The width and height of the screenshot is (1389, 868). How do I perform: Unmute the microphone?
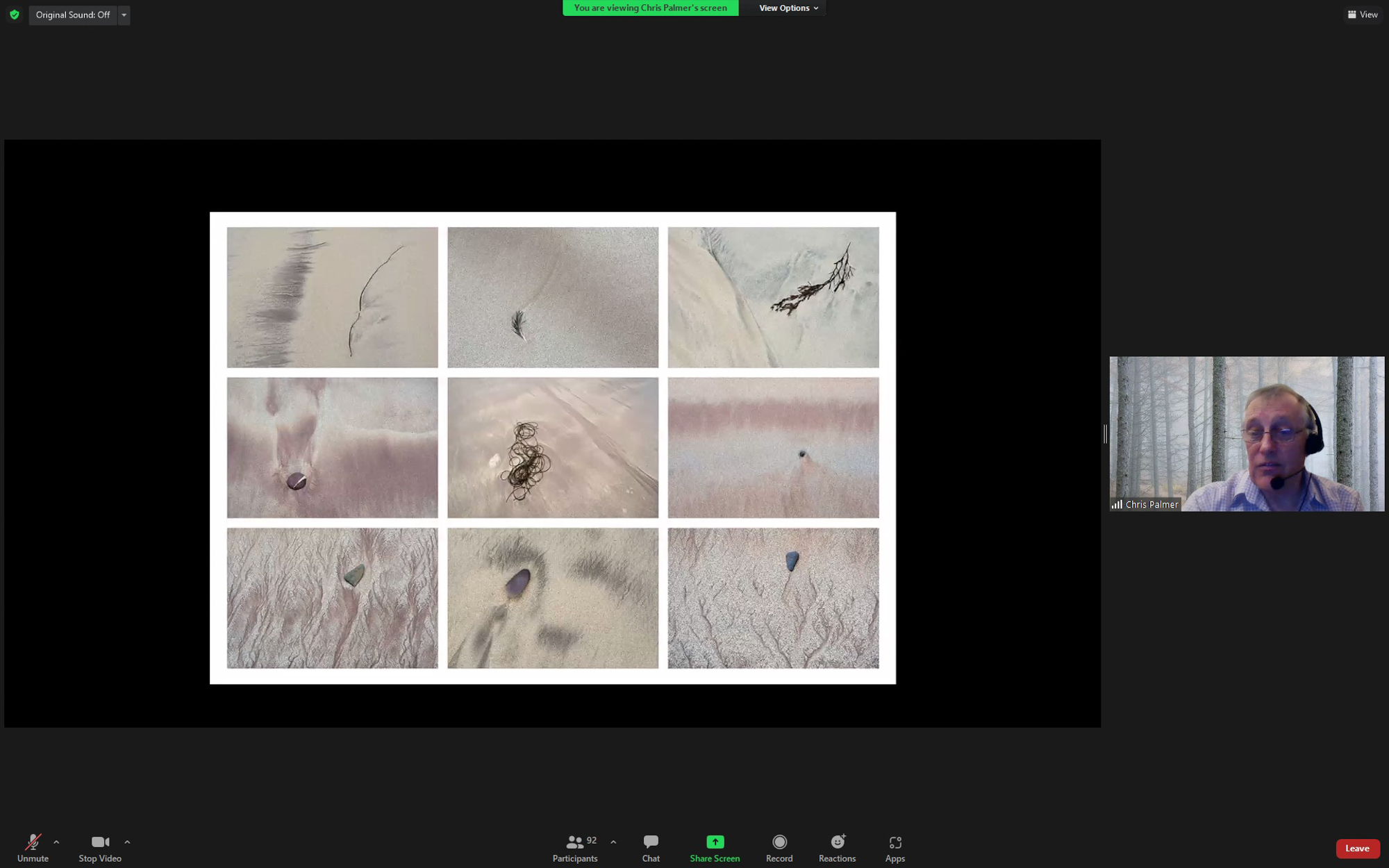point(33,848)
